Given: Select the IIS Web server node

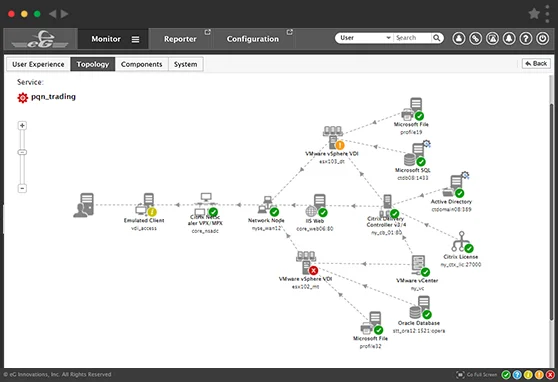Looking at the screenshot, I should tap(316, 205).
